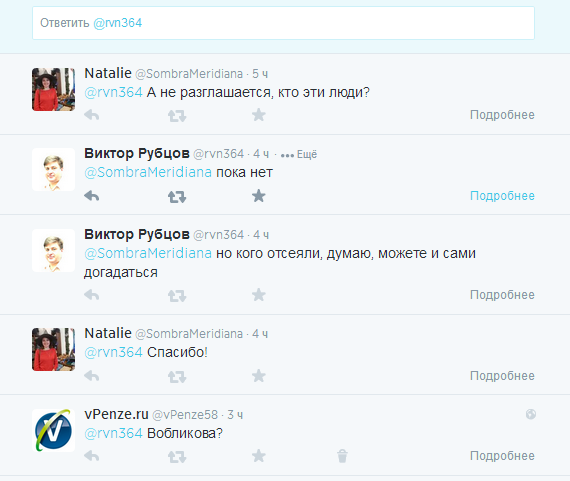Screen dimensions: 570x481
Task: Reply to the 'Спасибо!' tweet
Action: pyautogui.click(x=92, y=376)
